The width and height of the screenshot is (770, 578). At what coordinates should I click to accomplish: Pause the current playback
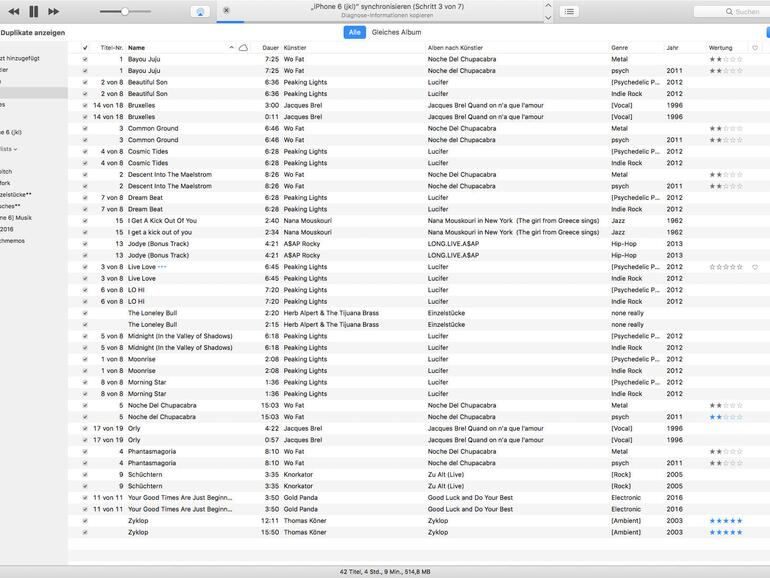point(33,11)
